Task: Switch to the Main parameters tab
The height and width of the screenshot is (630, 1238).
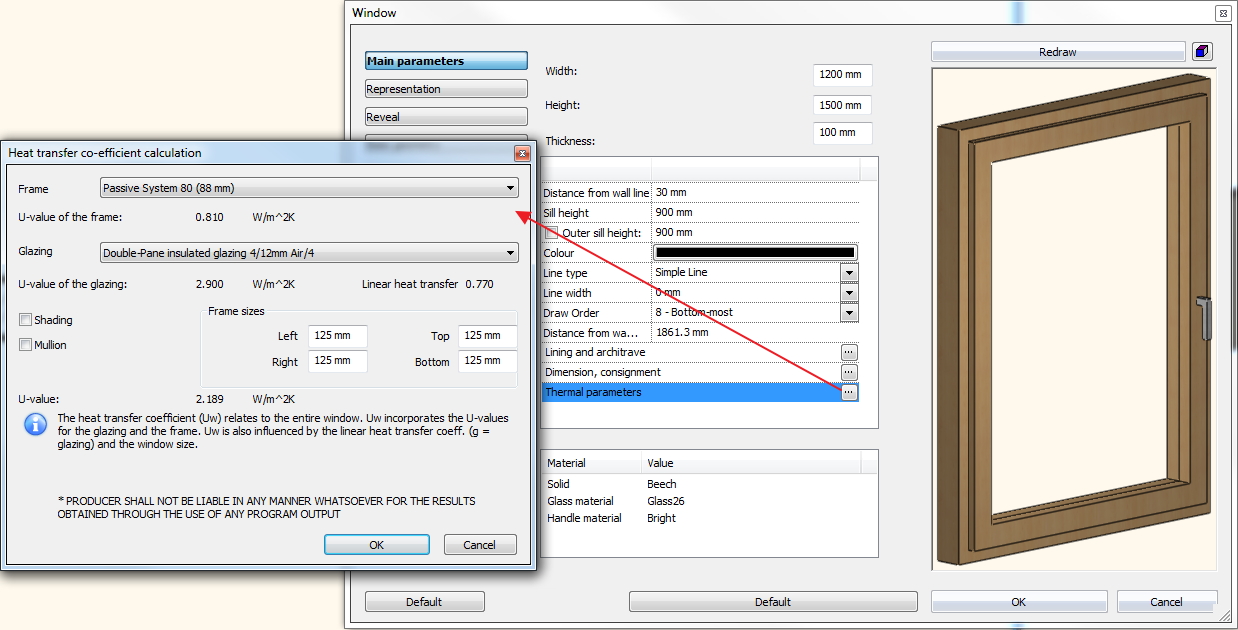Action: click(x=446, y=61)
